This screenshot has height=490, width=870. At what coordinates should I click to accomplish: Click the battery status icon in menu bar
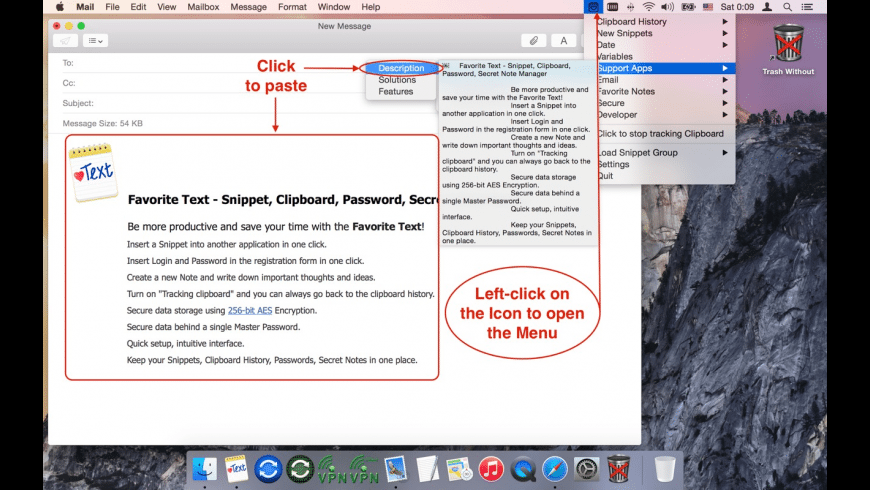688,7
